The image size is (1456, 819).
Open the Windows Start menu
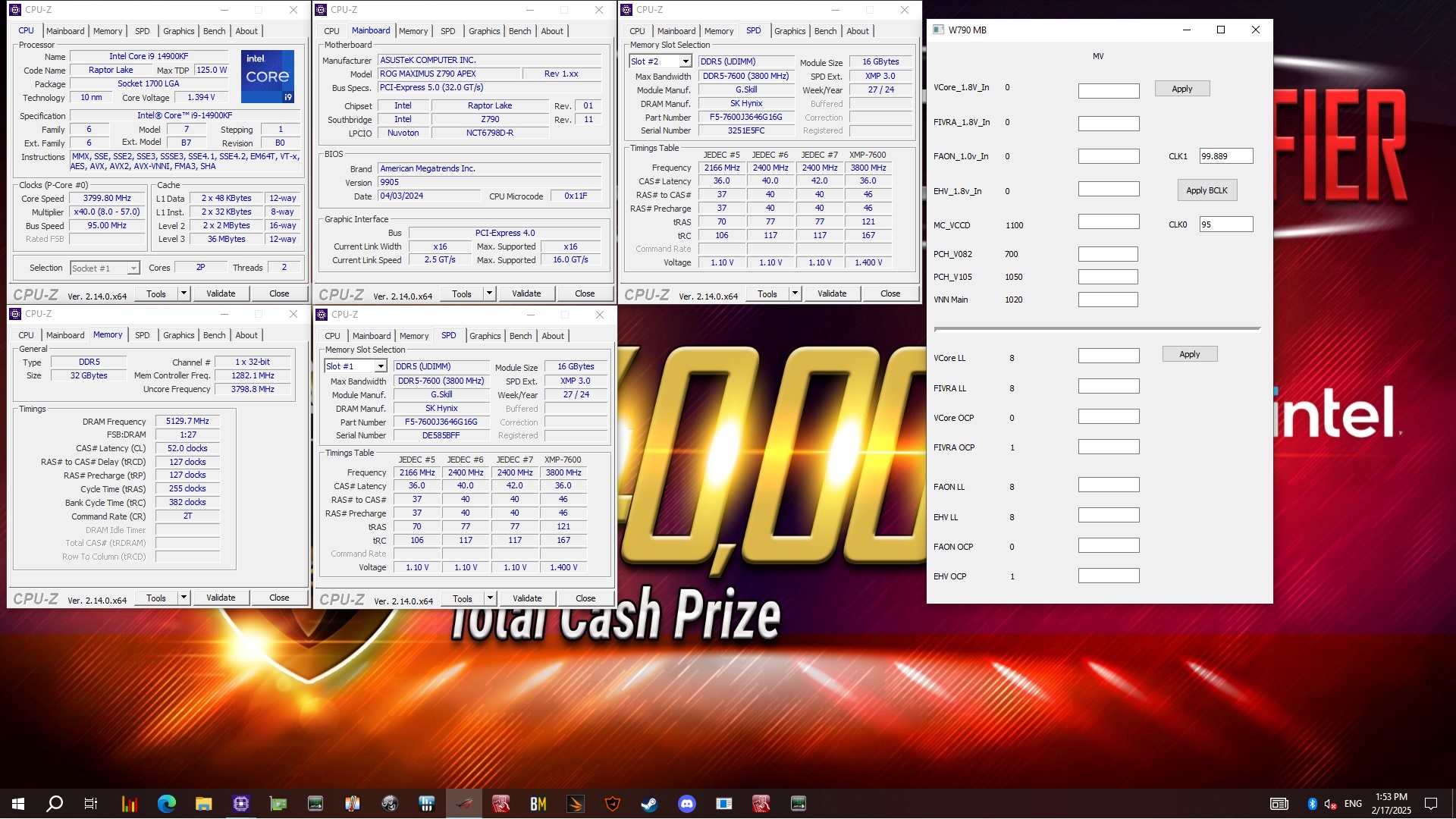point(18,804)
